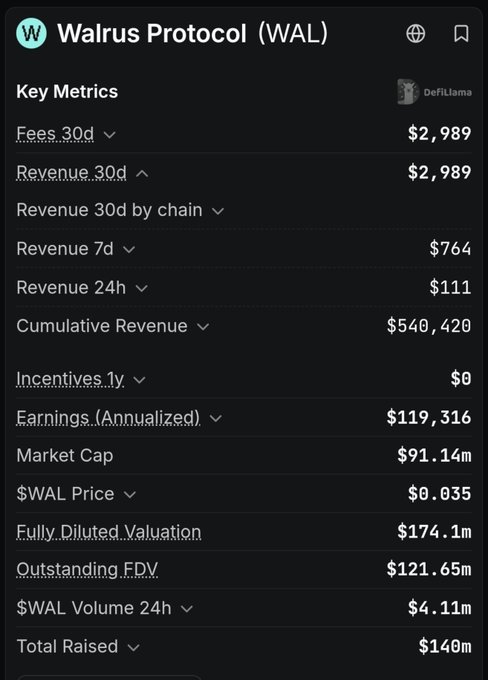Expand the Fees 30d chevron
The height and width of the screenshot is (680, 488).
click(x=110, y=135)
